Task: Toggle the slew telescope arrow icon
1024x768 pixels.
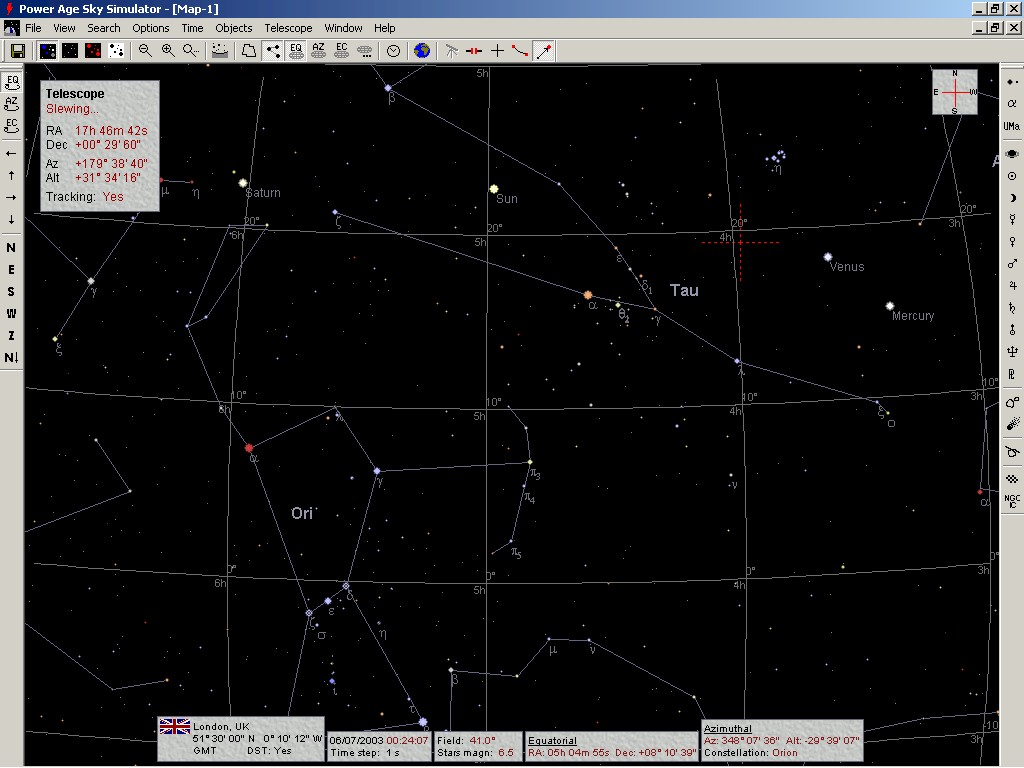Action: click(543, 51)
